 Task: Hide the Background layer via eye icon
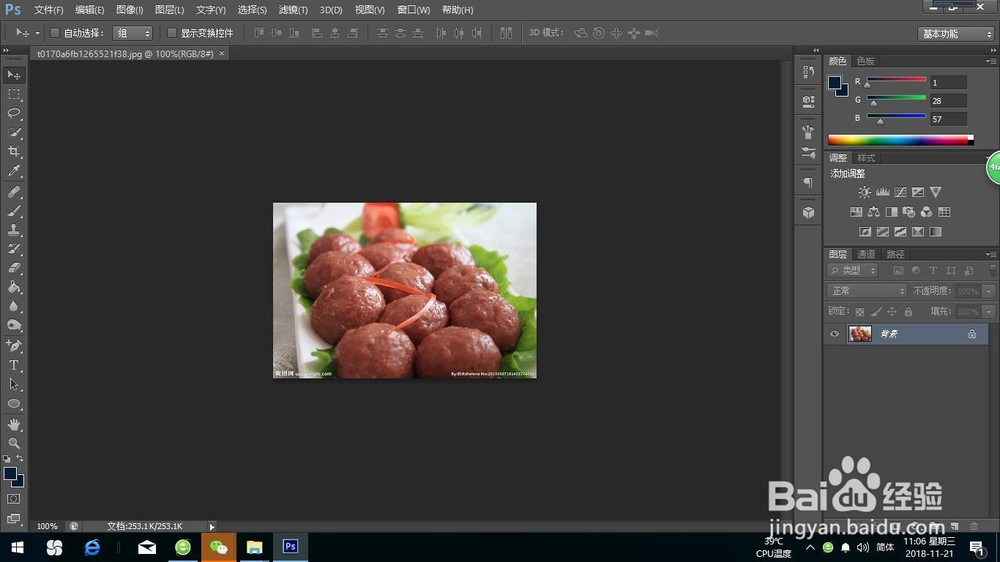pos(834,334)
